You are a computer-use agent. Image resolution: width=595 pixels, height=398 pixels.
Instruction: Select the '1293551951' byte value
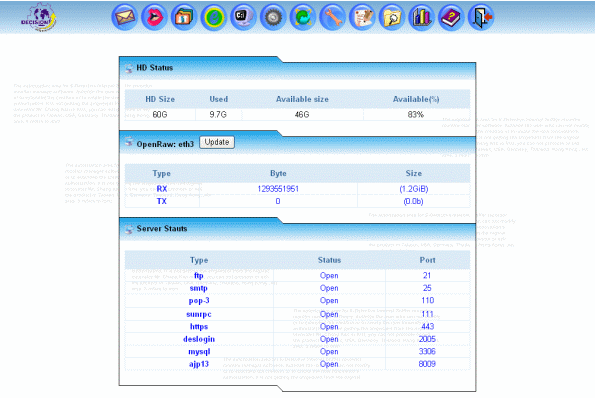pyautogui.click(x=278, y=189)
